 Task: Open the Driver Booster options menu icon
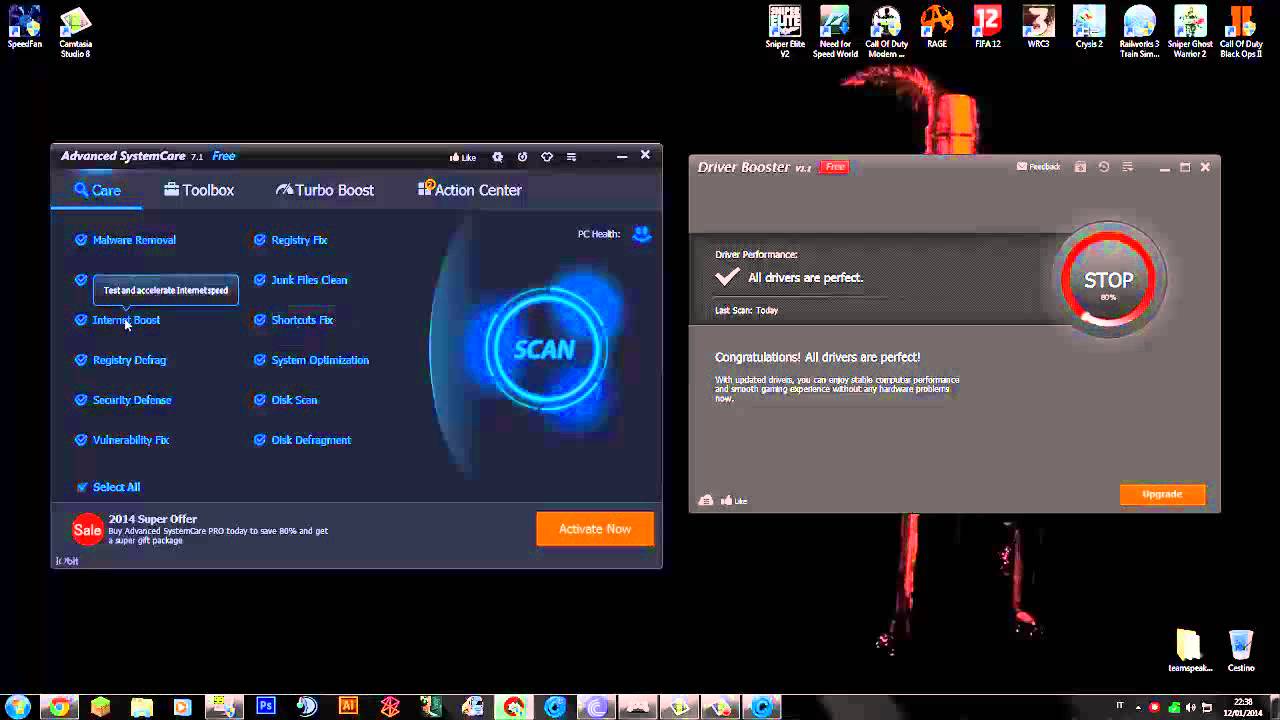click(x=1128, y=167)
